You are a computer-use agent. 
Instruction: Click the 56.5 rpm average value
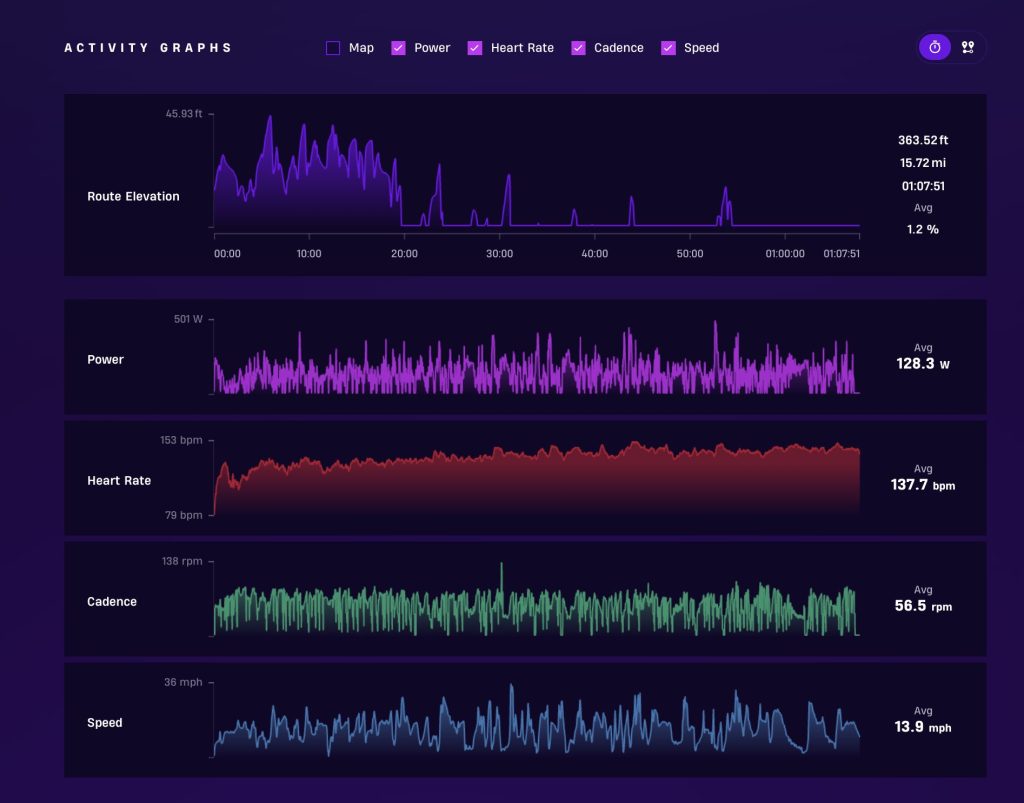[x=923, y=606]
